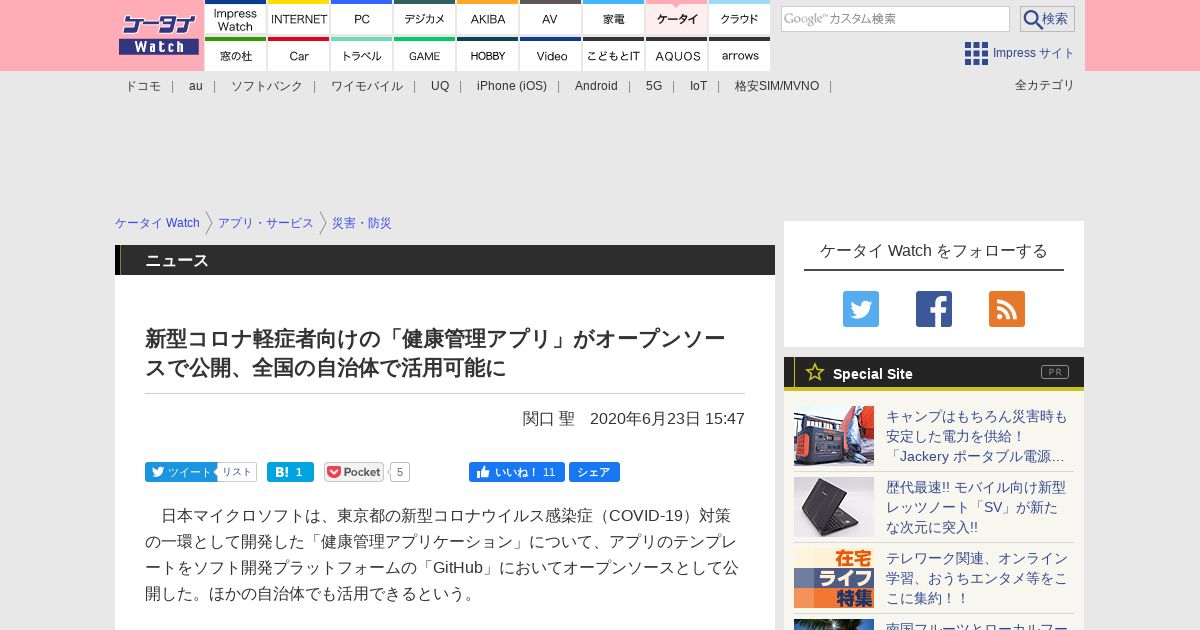This screenshot has width=1200, height=630.
Task: Open the arrows tab
Action: point(739,54)
